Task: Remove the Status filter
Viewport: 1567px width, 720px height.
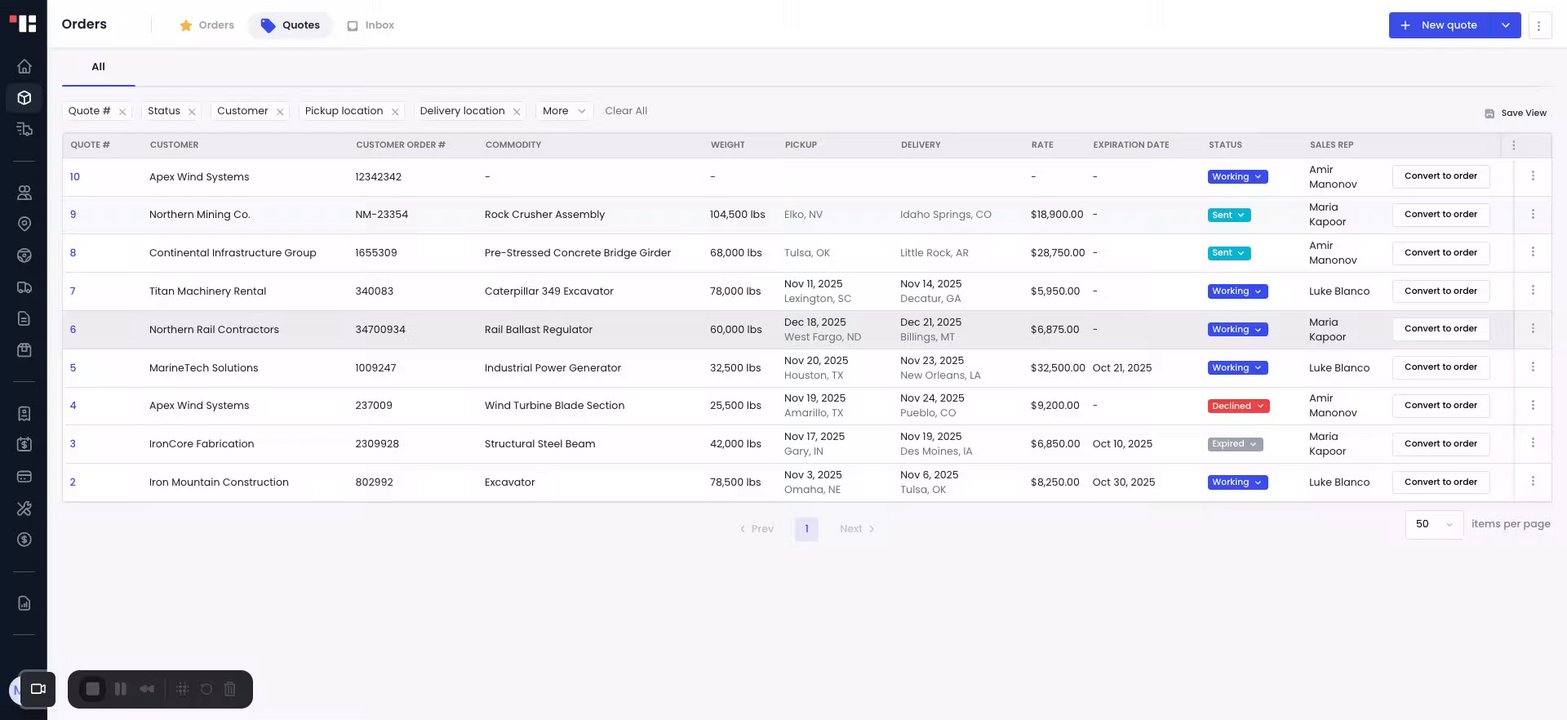Action: point(191,112)
